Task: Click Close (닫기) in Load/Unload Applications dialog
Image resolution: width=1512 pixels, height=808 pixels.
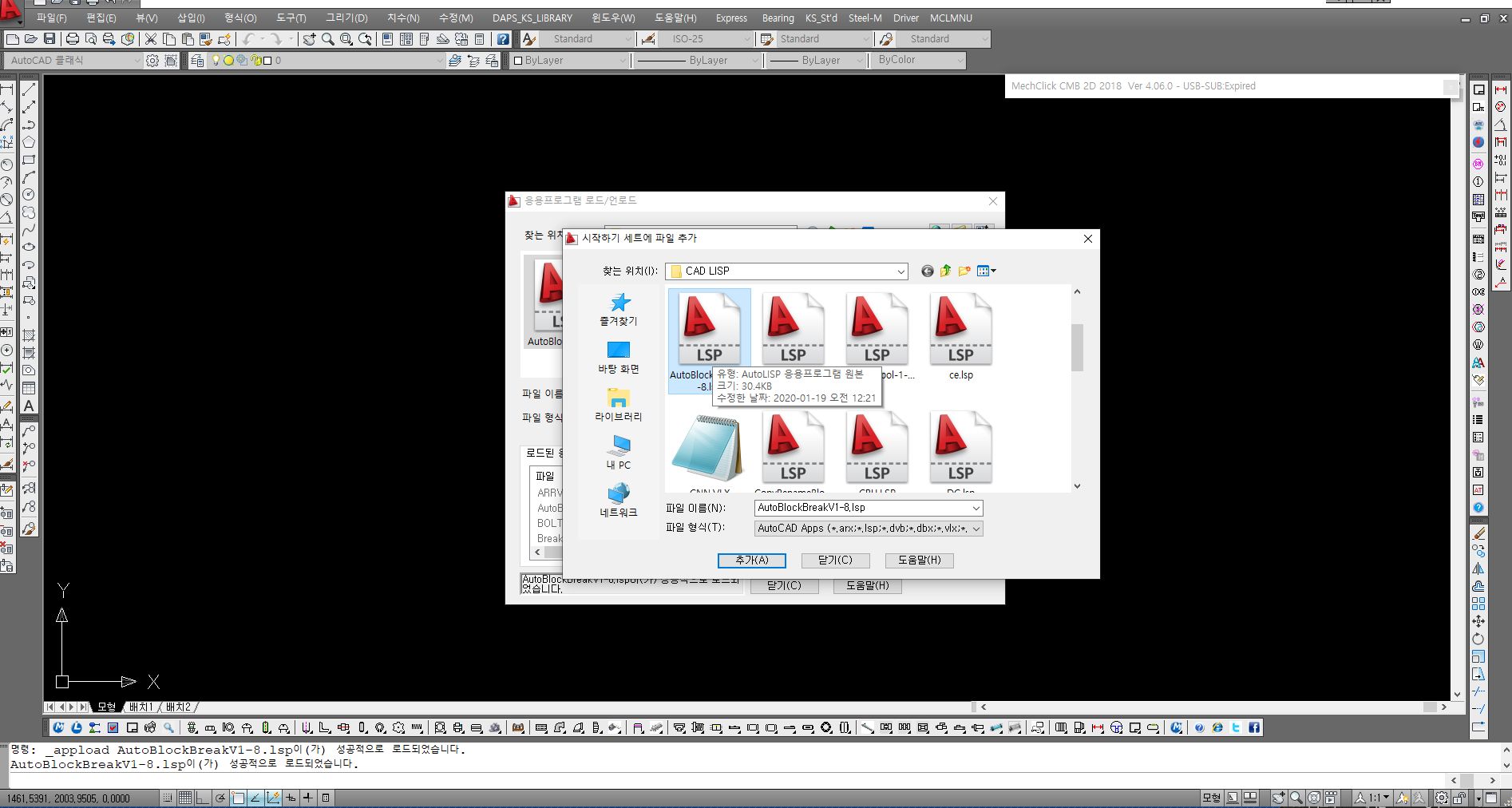Action: click(784, 586)
